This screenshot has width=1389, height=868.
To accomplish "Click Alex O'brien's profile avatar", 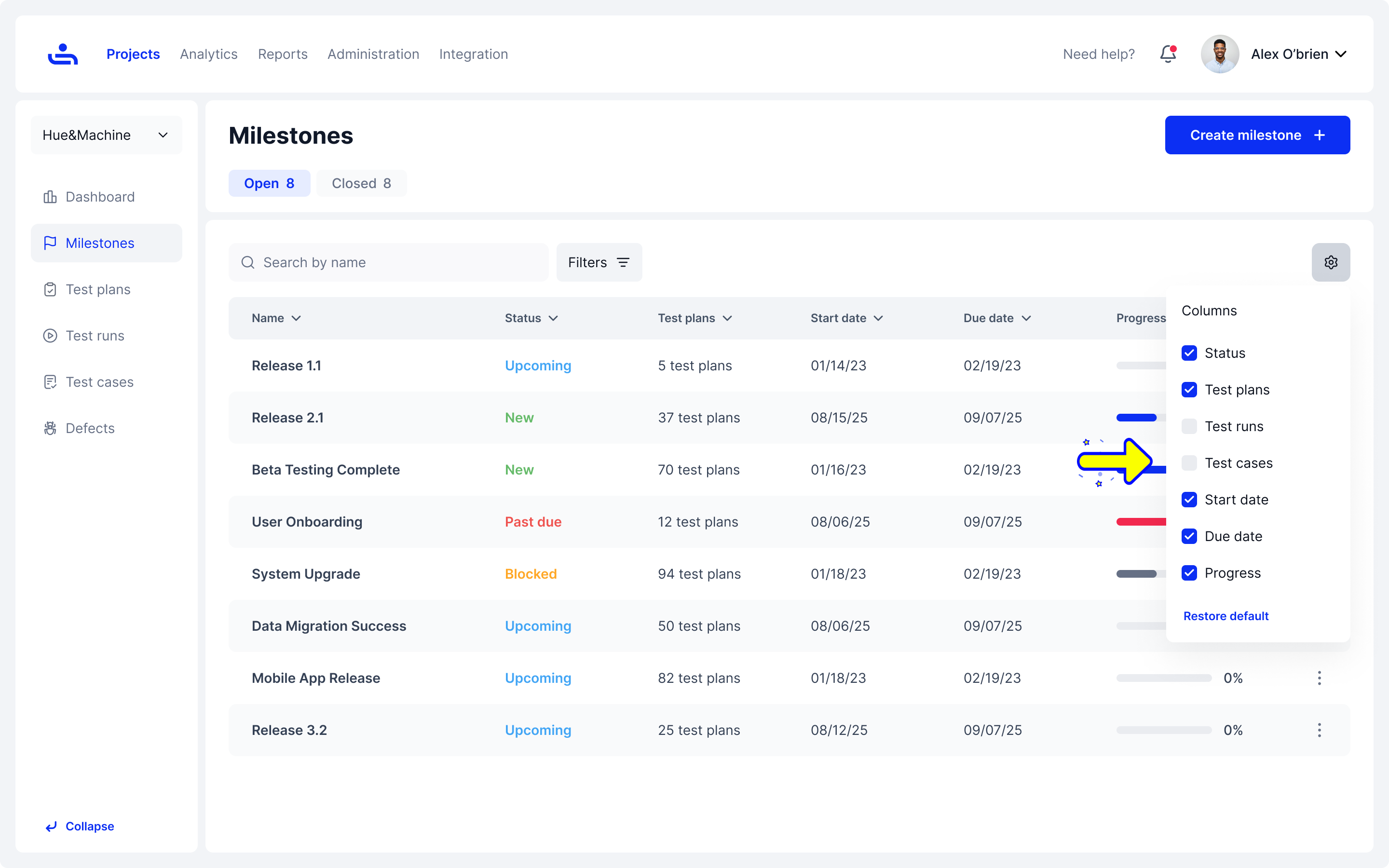I will tap(1220, 54).
